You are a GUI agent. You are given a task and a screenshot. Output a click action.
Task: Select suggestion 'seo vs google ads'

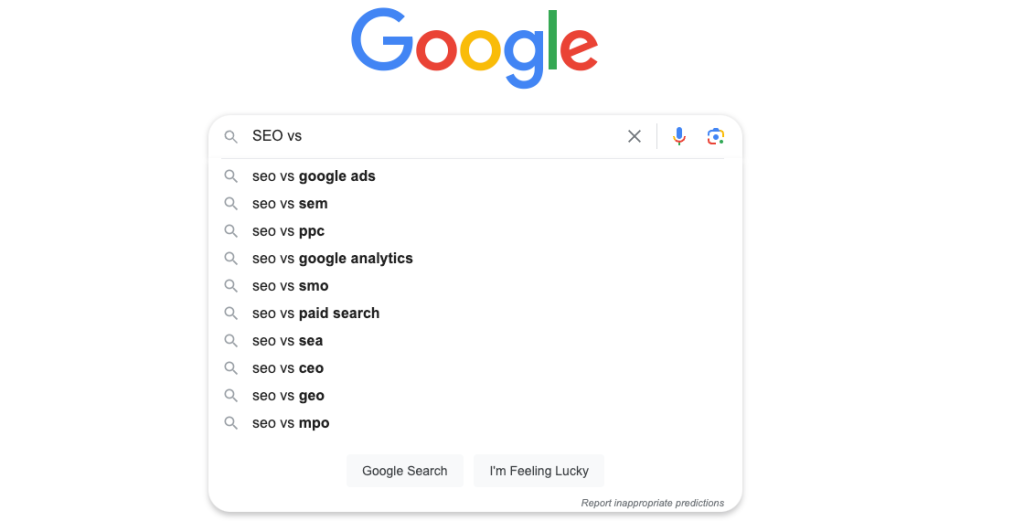(475, 176)
